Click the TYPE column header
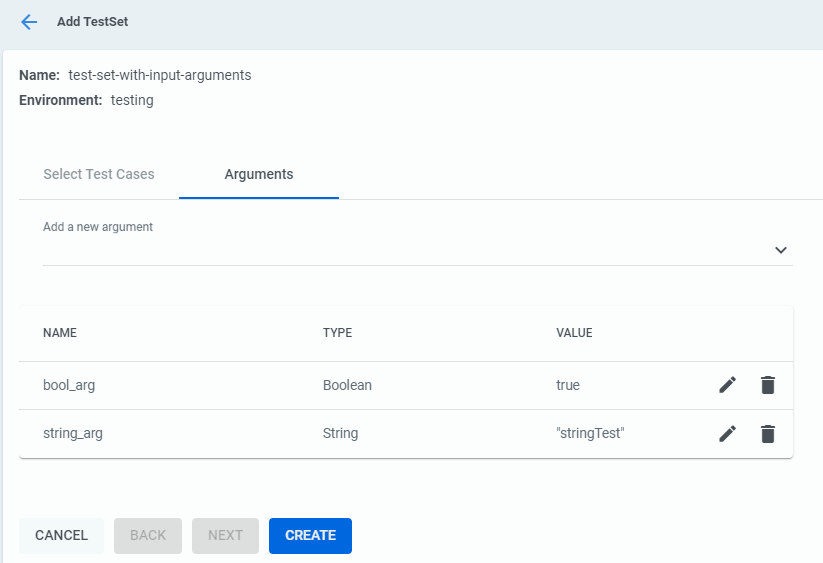The width and height of the screenshot is (823, 563). [x=337, y=333]
